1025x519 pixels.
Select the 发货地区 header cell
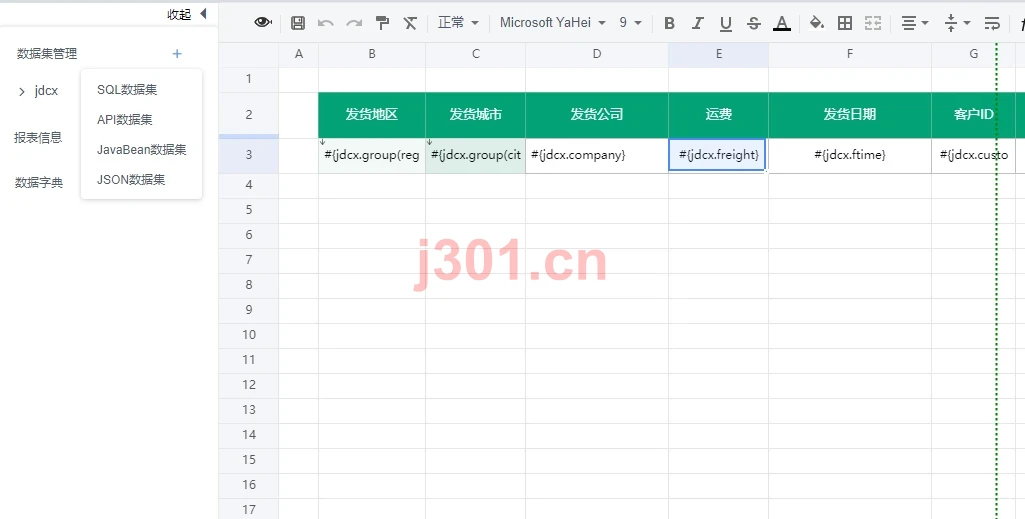(x=372, y=114)
